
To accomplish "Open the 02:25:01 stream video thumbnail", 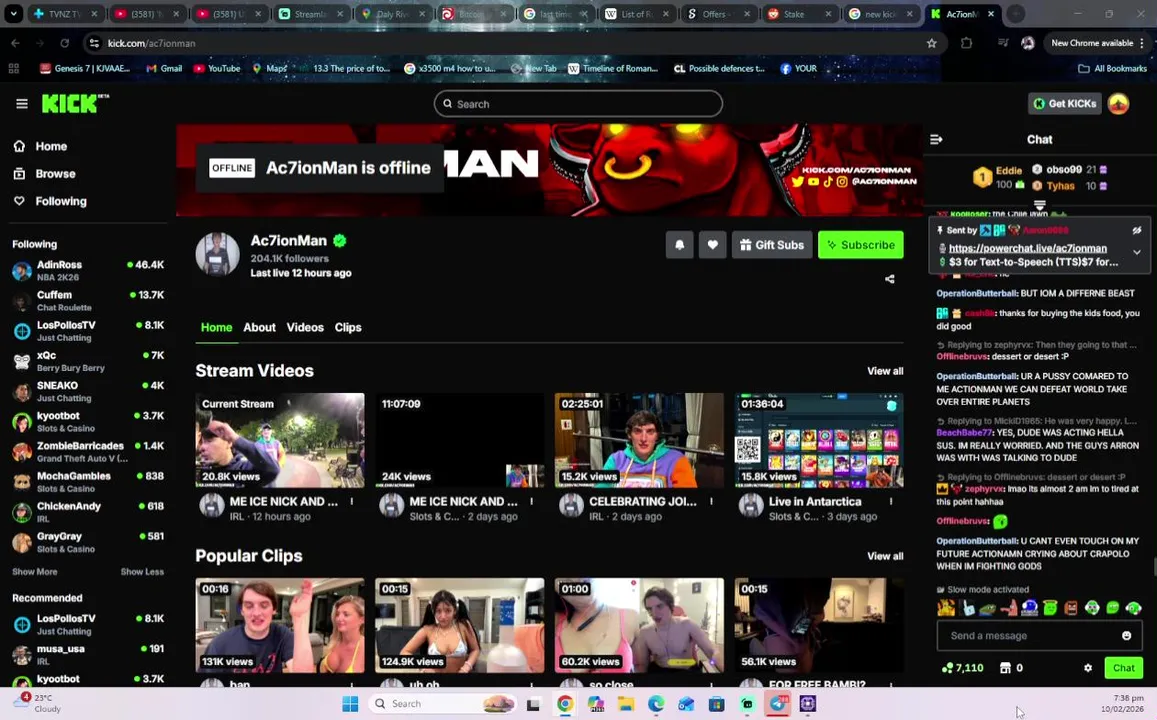I will (x=639, y=440).
